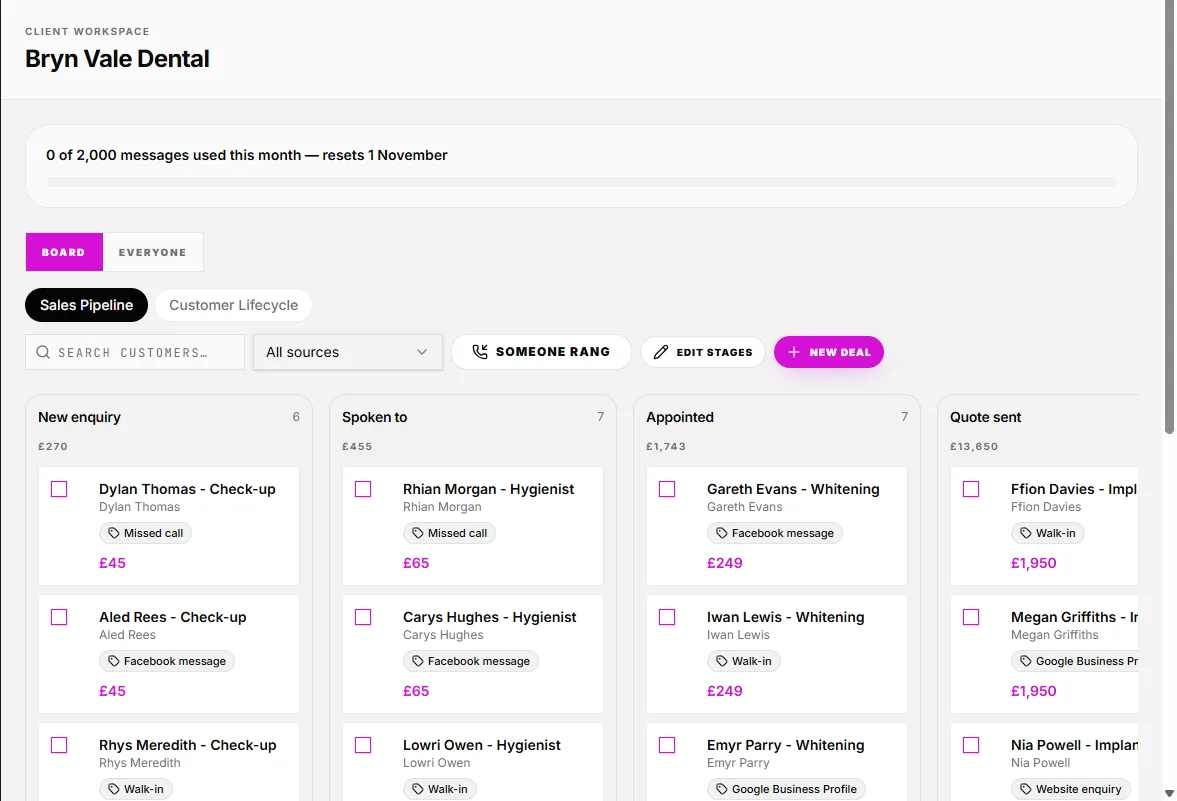1177x801 pixels.
Task: Click the tag icon on Rhian Morgan's Missed call
Action: 417,533
